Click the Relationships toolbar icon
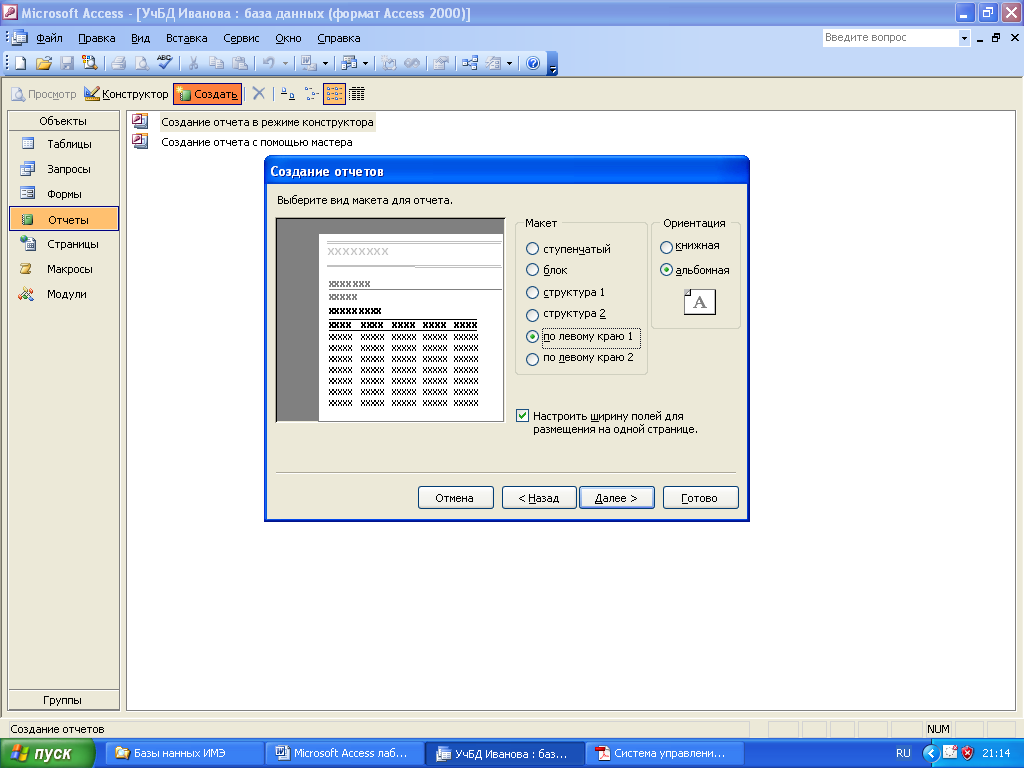The width and height of the screenshot is (1024, 768). (470, 63)
